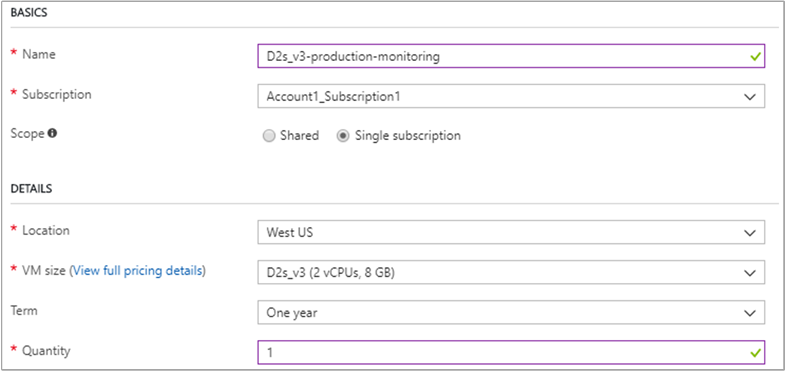Click the Subscription field label

pyautogui.click(x=57, y=94)
